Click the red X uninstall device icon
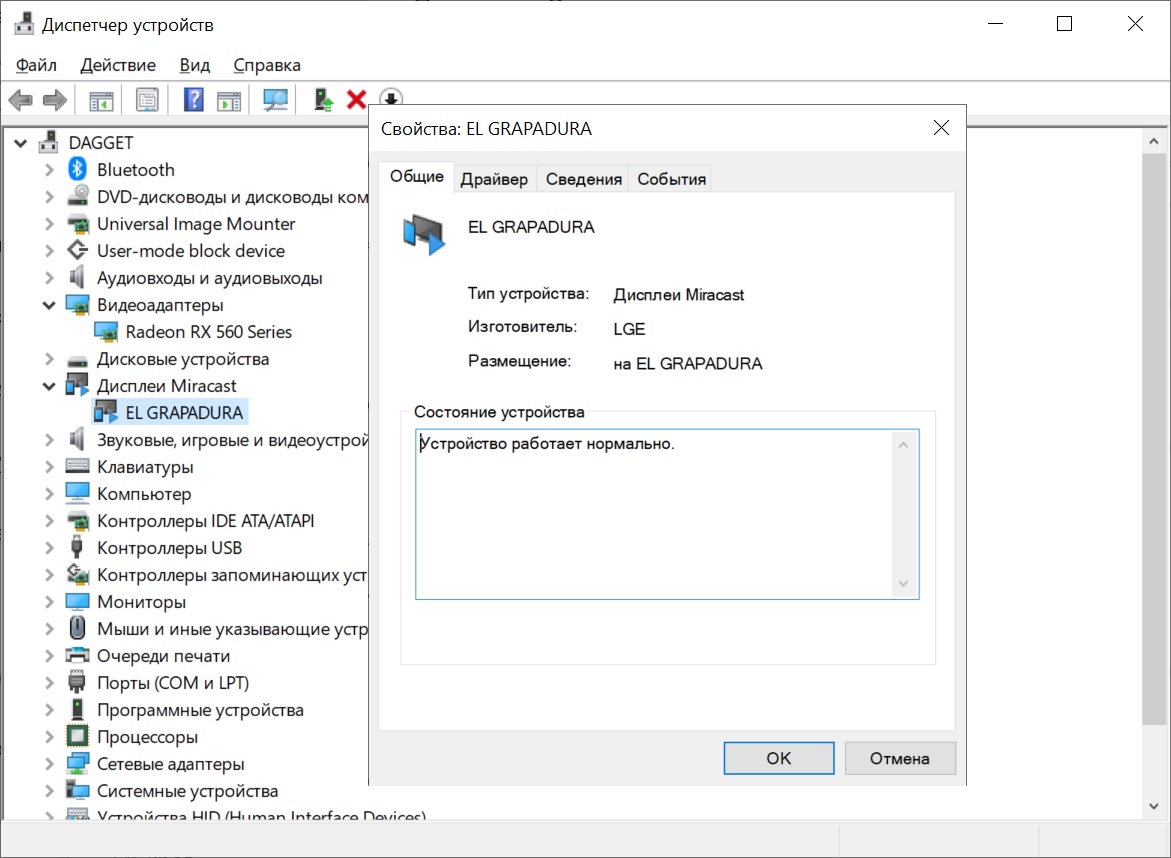Screen dimensions: 1171x858 click(356, 100)
